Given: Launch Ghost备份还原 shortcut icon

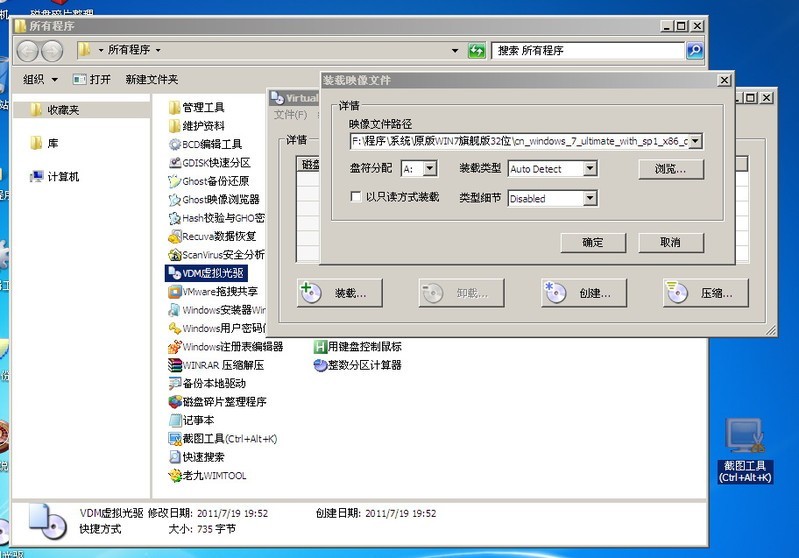Looking at the screenshot, I should pos(175,181).
